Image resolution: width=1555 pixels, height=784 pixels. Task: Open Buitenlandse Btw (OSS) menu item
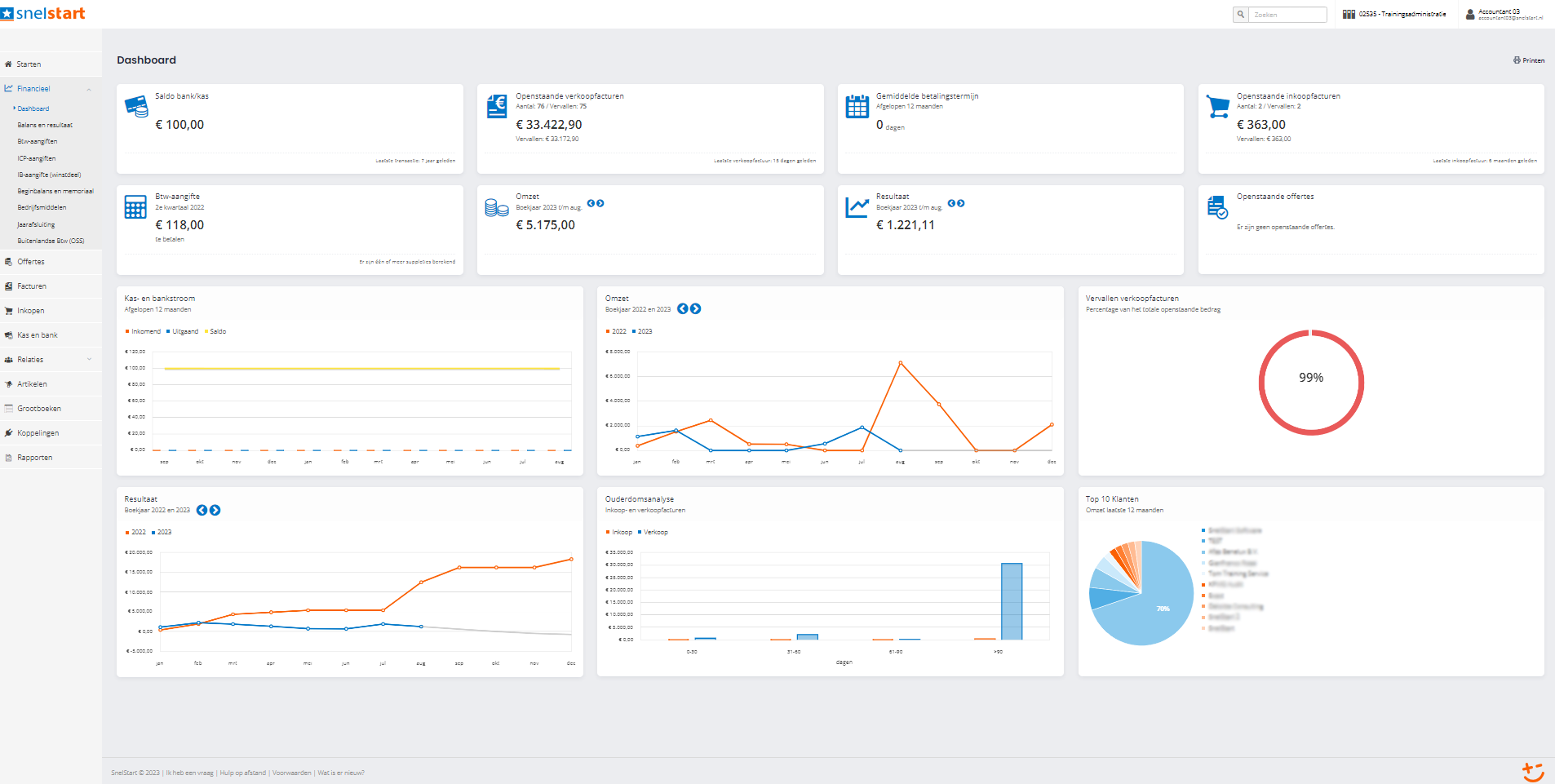pos(51,241)
